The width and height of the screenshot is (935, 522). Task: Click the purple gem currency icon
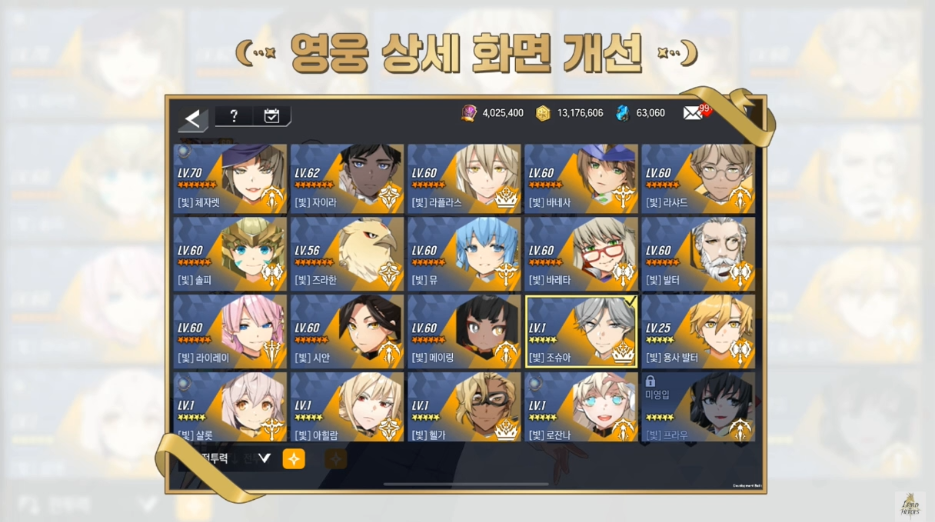469,113
